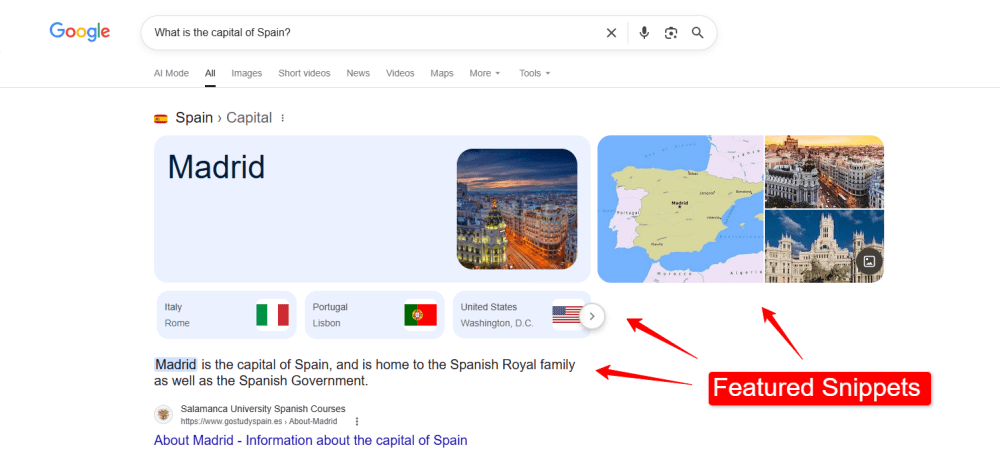Viewport: 1000px width, 461px height.
Task: Show next country cards with arrow button
Action: [592, 316]
